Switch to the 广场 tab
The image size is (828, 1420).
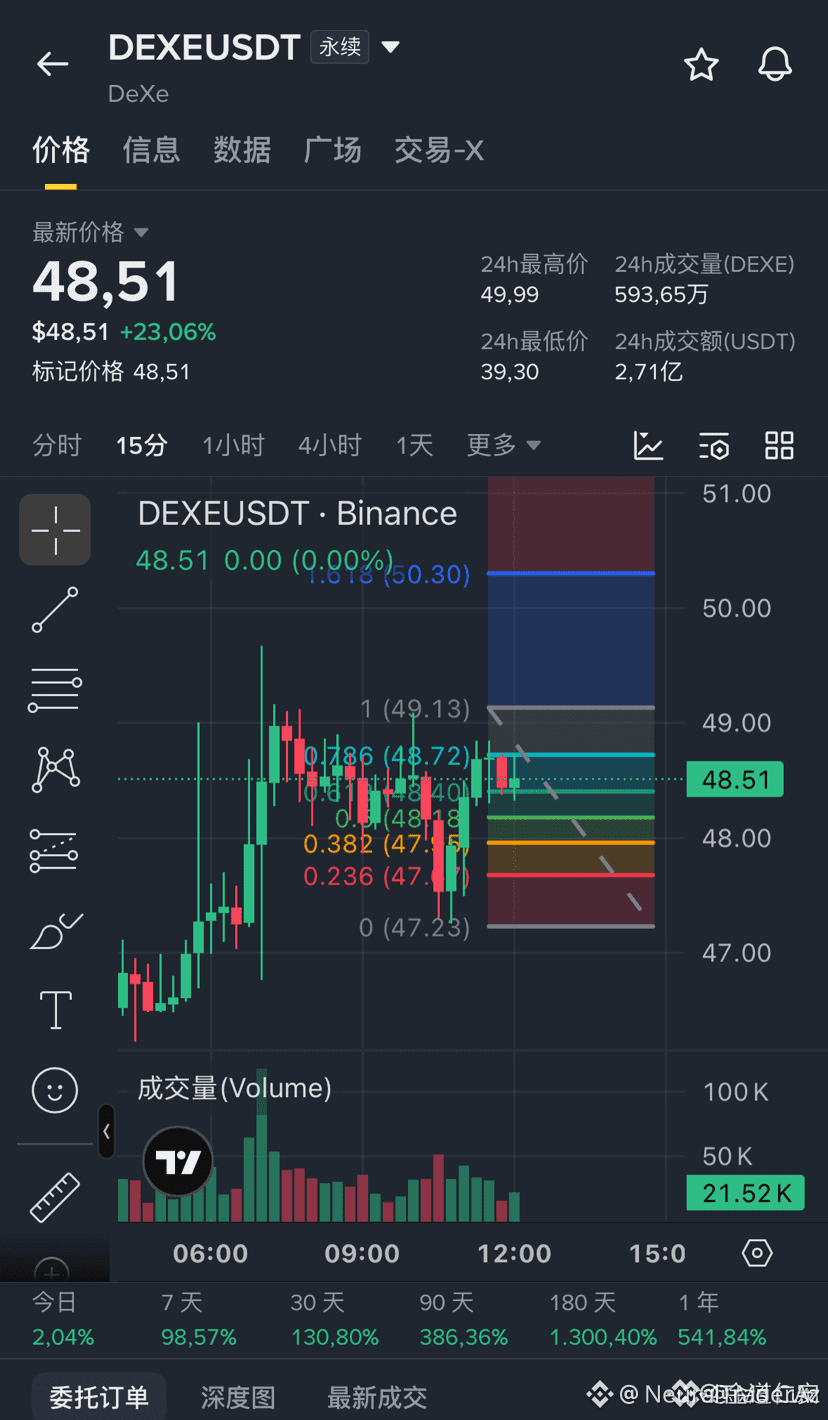tap(332, 150)
